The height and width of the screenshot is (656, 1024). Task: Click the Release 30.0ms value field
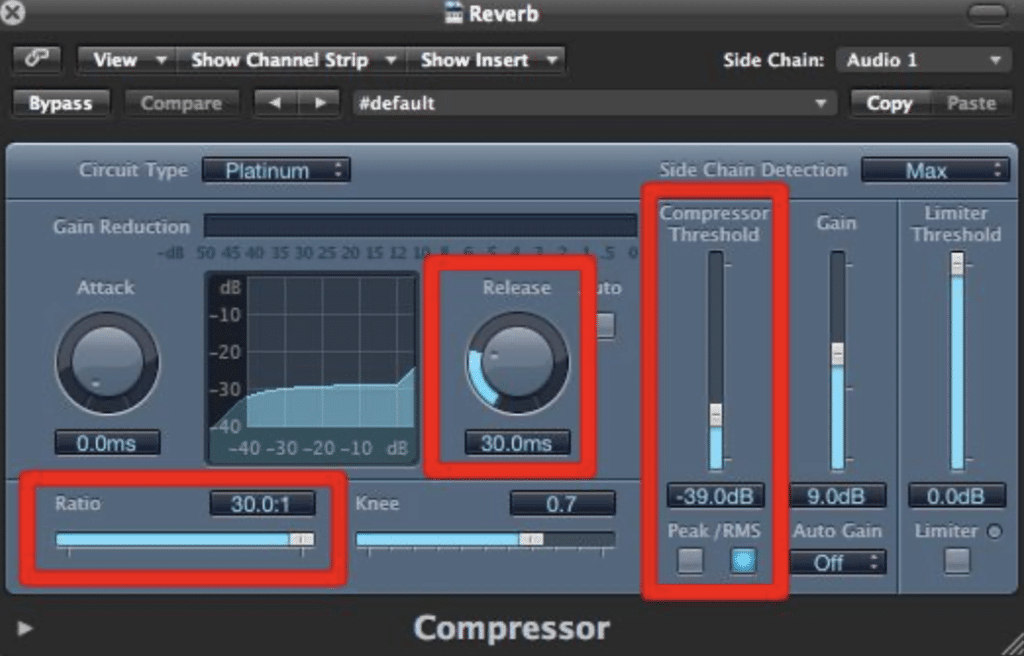tap(517, 443)
